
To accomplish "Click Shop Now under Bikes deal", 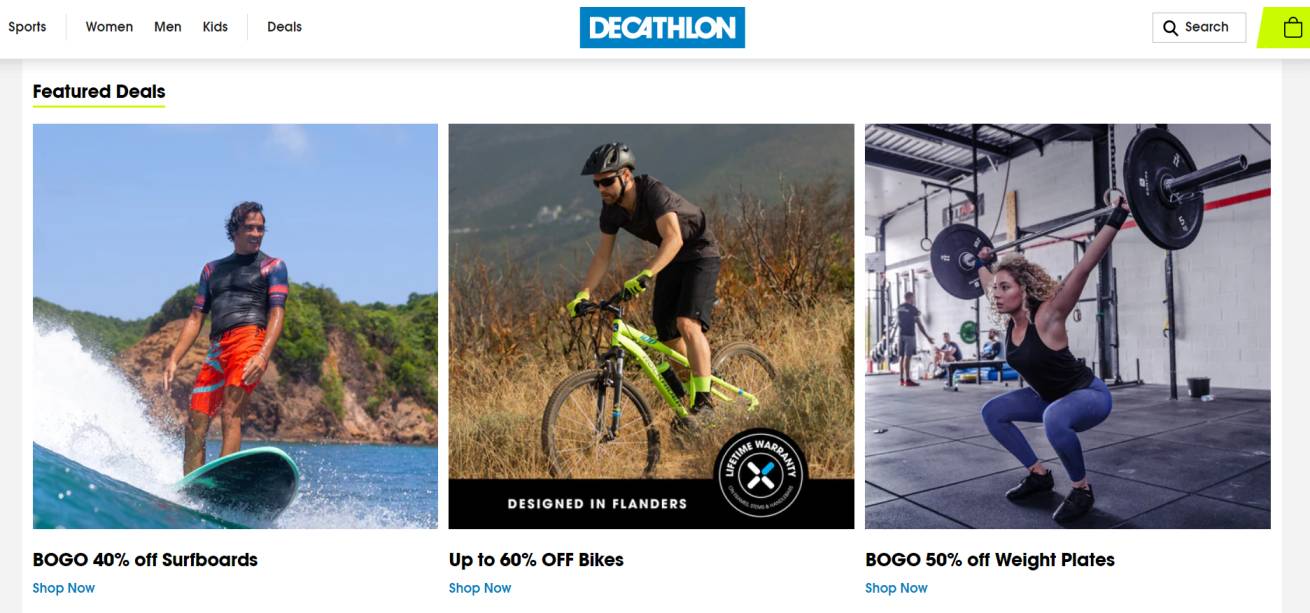I will coord(480,588).
